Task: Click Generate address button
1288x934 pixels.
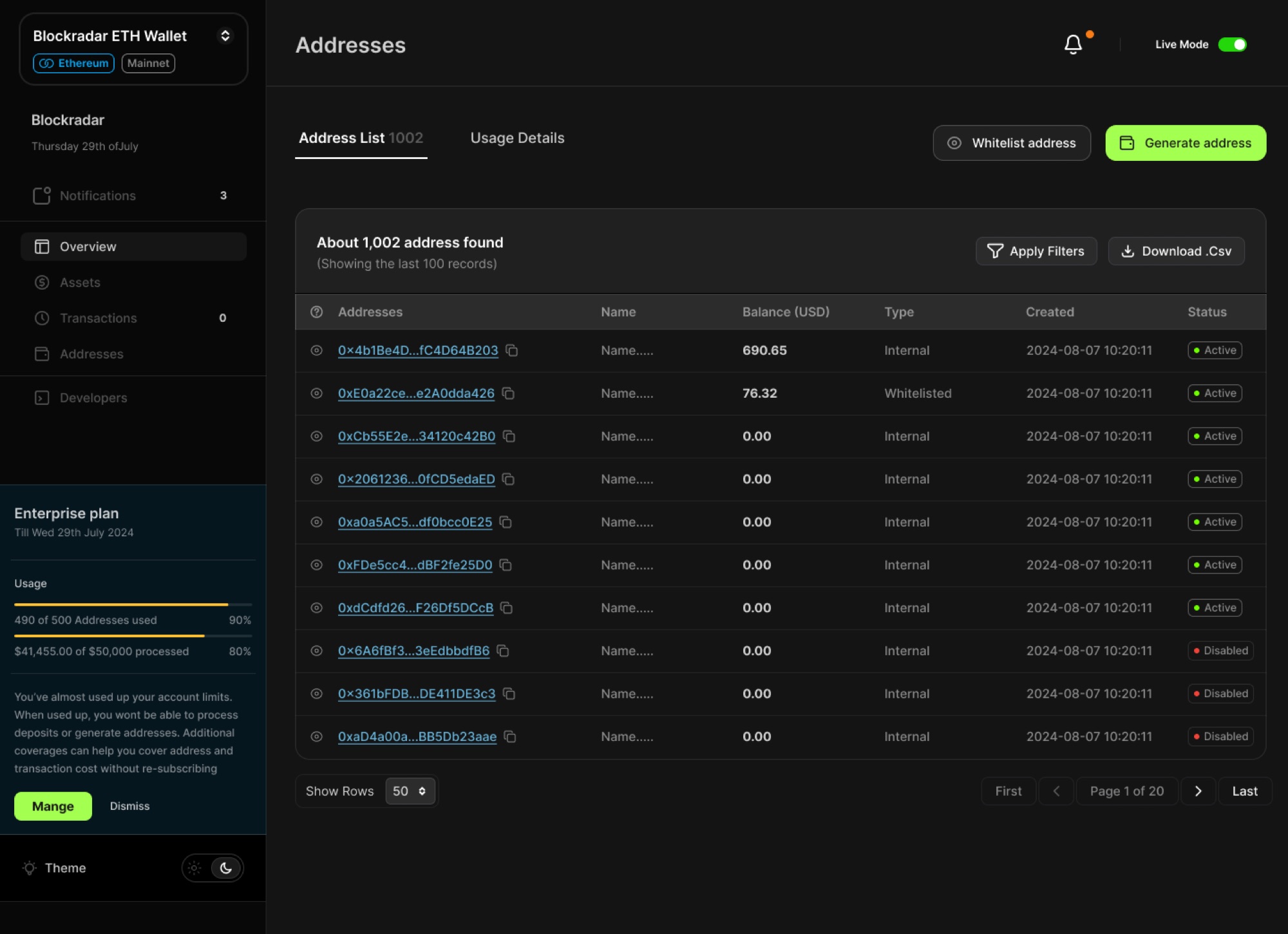Action: click(1186, 143)
